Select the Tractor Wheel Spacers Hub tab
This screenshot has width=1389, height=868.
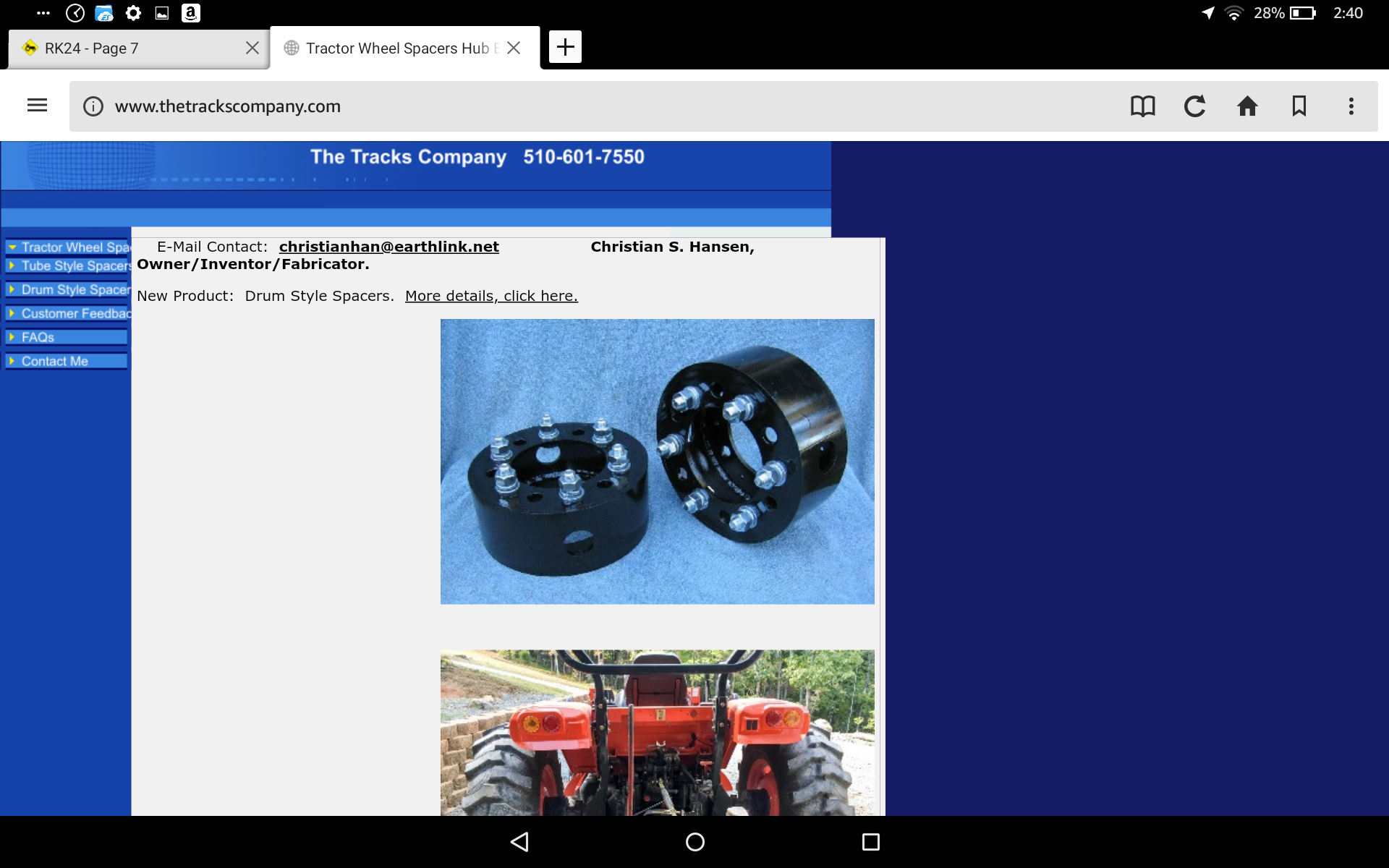point(405,48)
